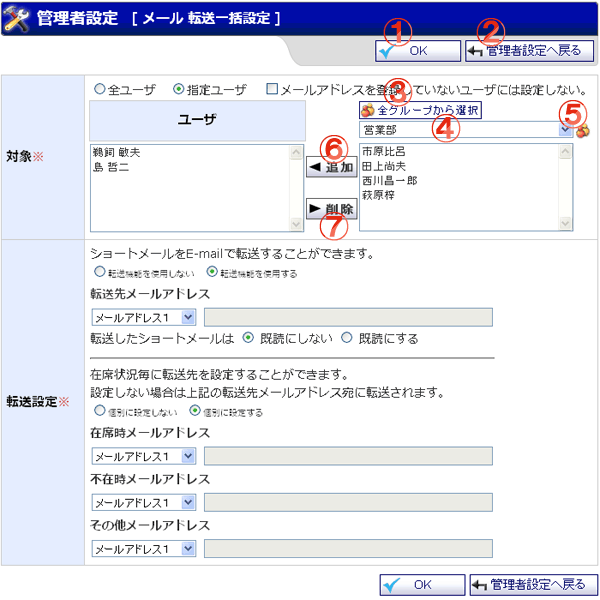Toggle the unregistered mail address checkbox
The width and height of the screenshot is (600, 600).
[272, 89]
